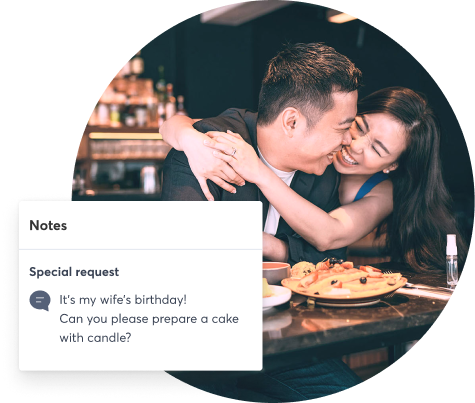This screenshot has height=403, width=475.
Task: Click the plate of pasta on the table
Action: [x=344, y=281]
